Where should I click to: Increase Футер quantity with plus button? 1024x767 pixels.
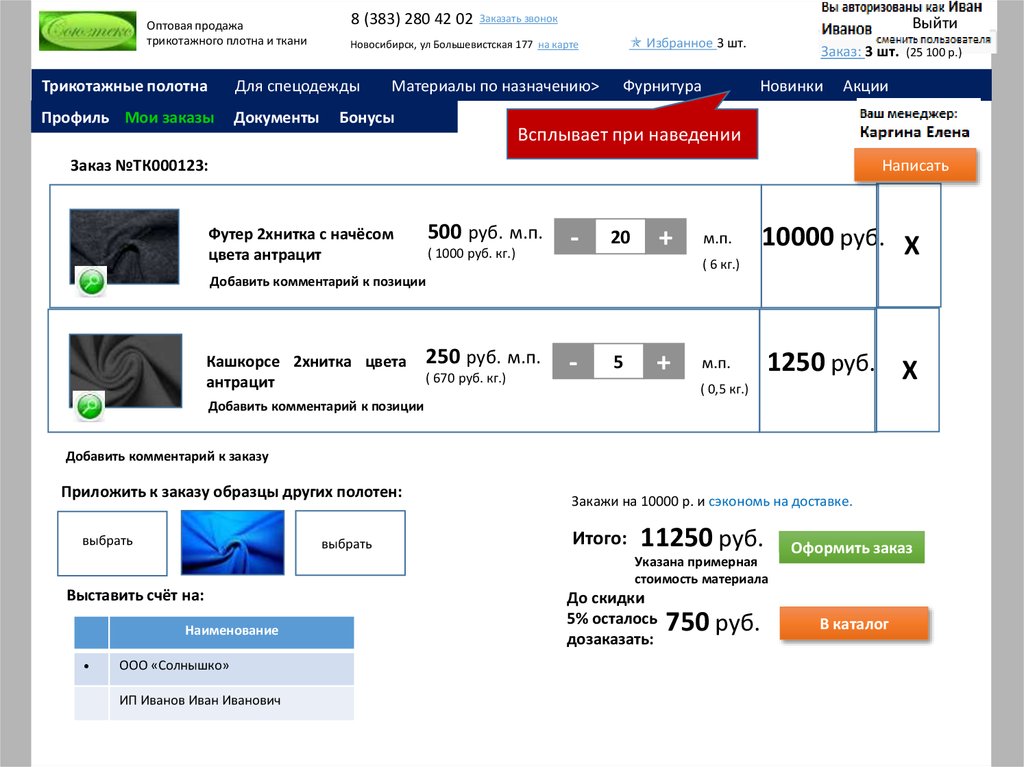click(x=665, y=237)
